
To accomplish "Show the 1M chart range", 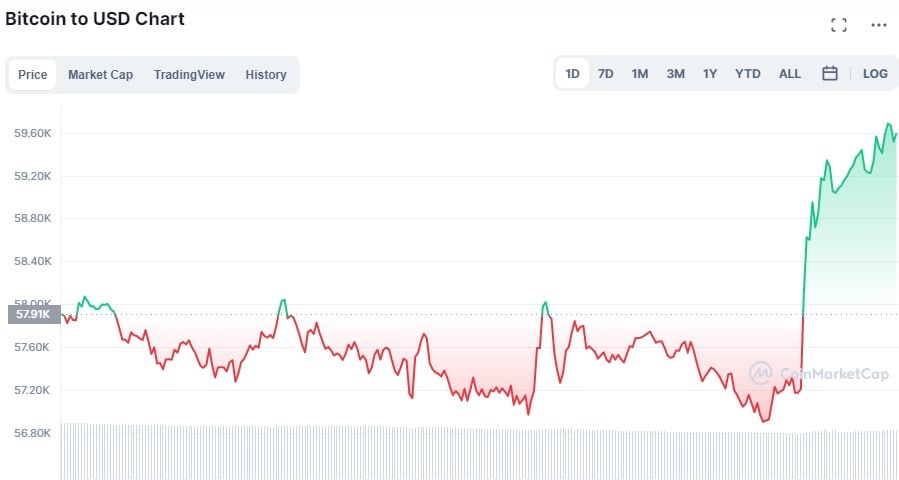I will point(640,74).
